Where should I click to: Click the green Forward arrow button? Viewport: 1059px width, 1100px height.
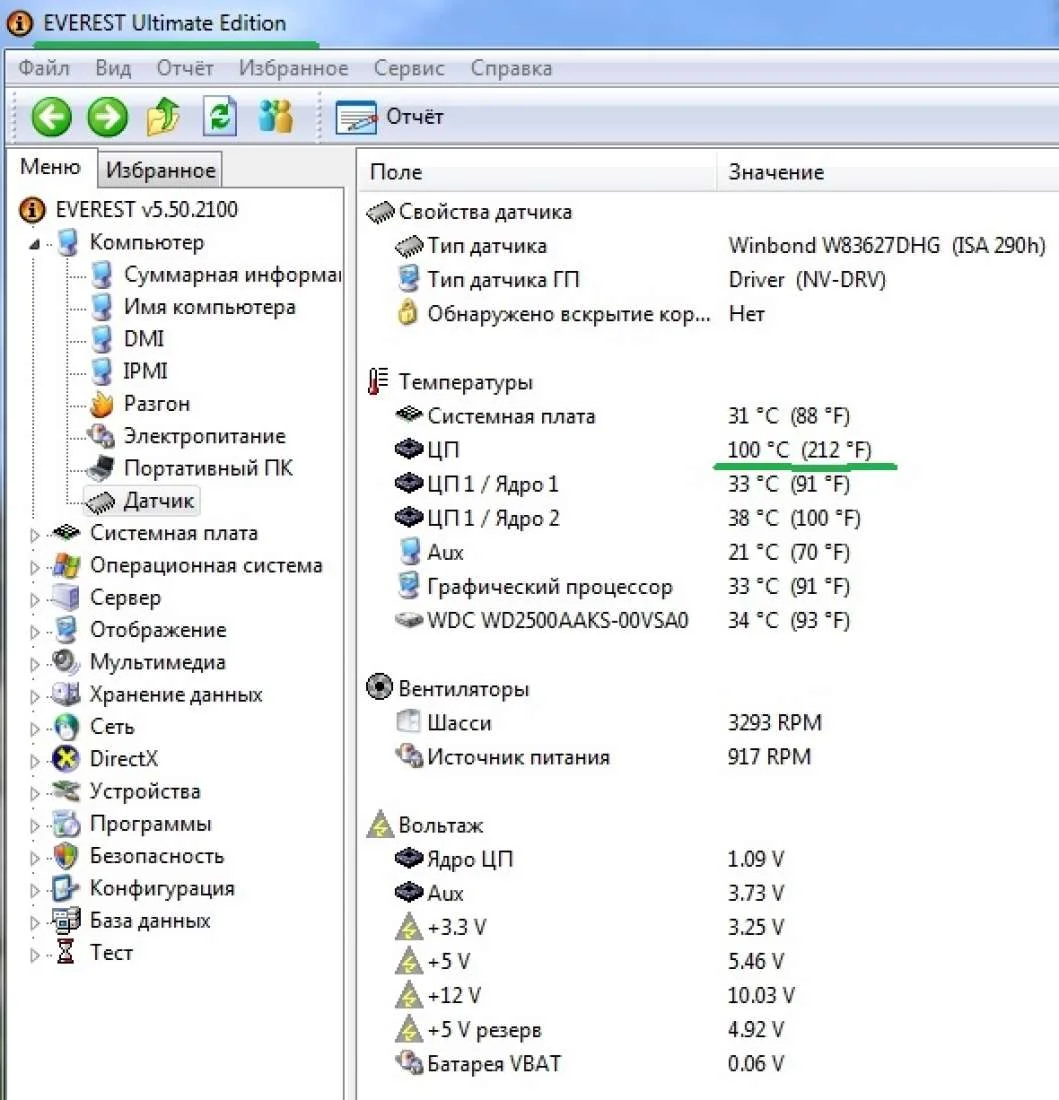pos(107,116)
